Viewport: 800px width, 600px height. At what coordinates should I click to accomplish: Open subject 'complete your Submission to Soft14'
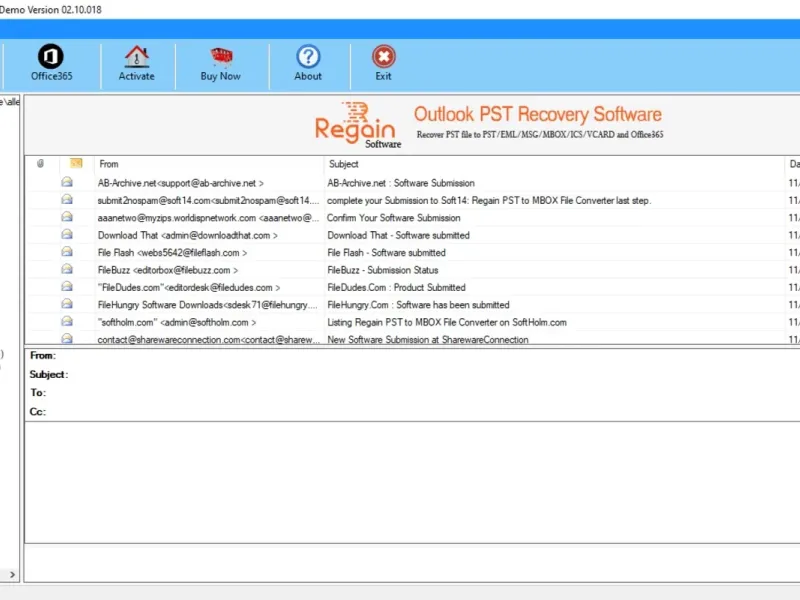(x=489, y=201)
